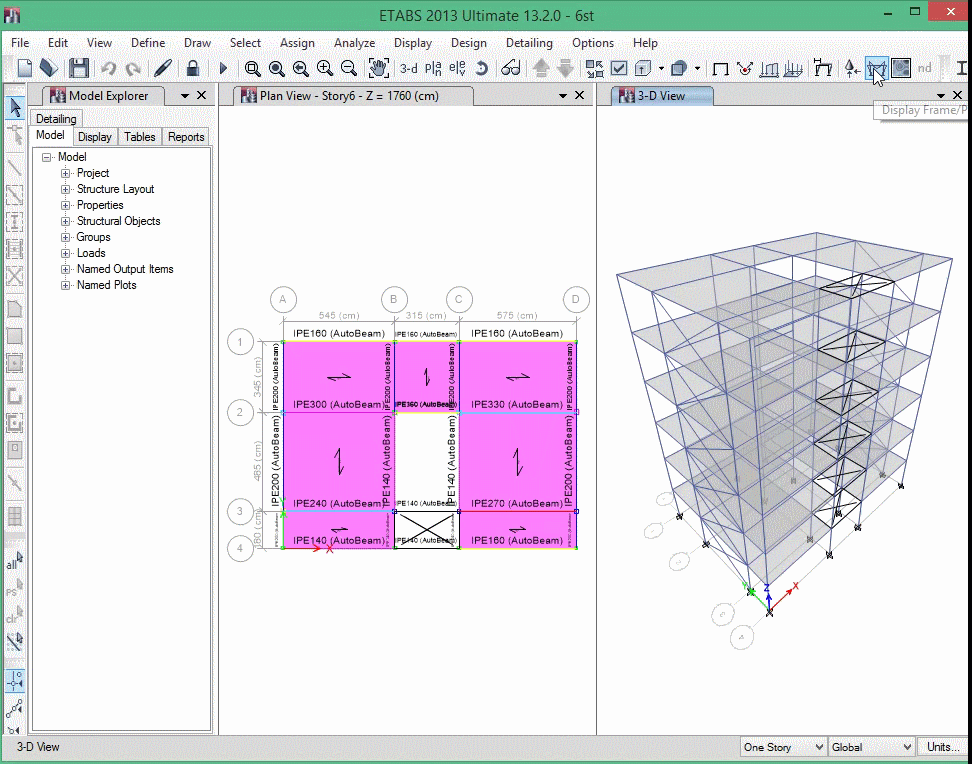972x764 pixels.
Task: Expand the Structure Layout tree node
Action: (66, 189)
